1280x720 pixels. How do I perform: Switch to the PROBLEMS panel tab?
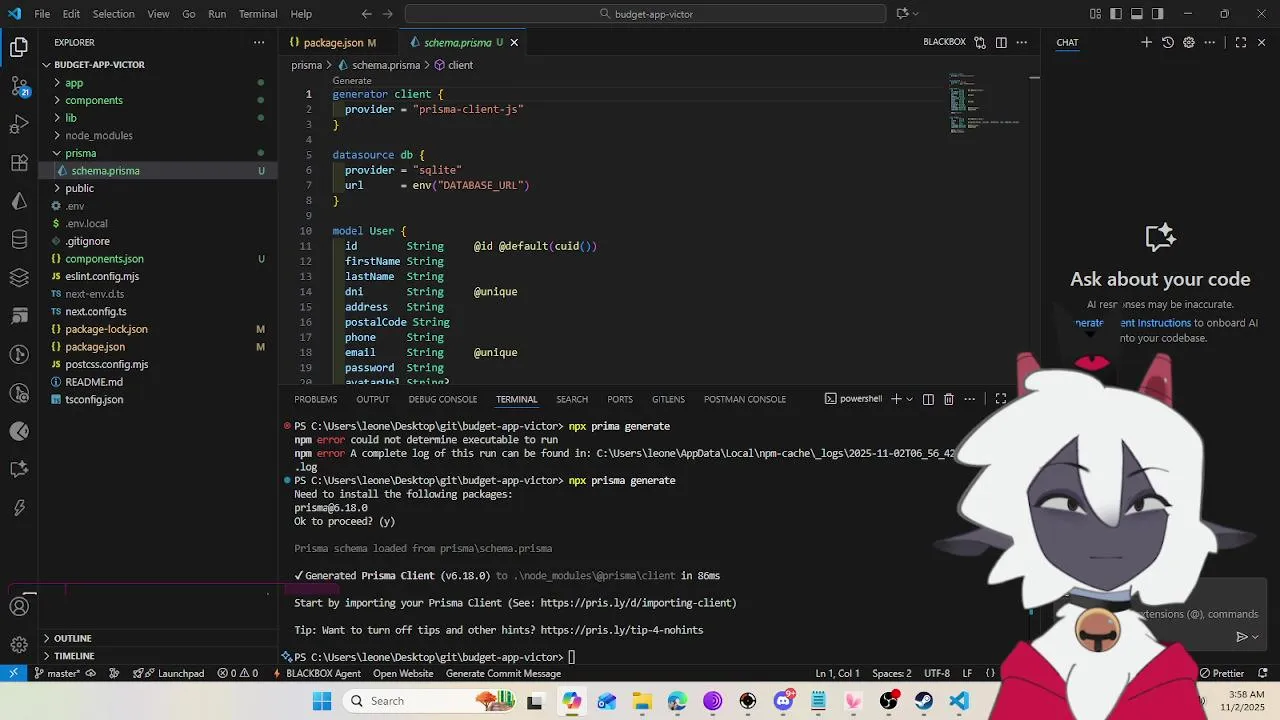tap(316, 399)
